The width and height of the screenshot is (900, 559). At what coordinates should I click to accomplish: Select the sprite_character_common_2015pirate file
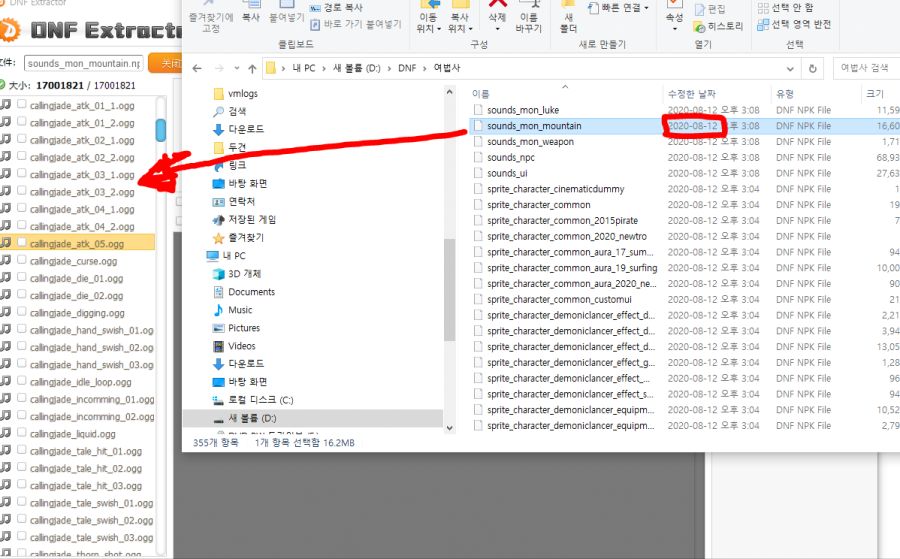point(562,220)
